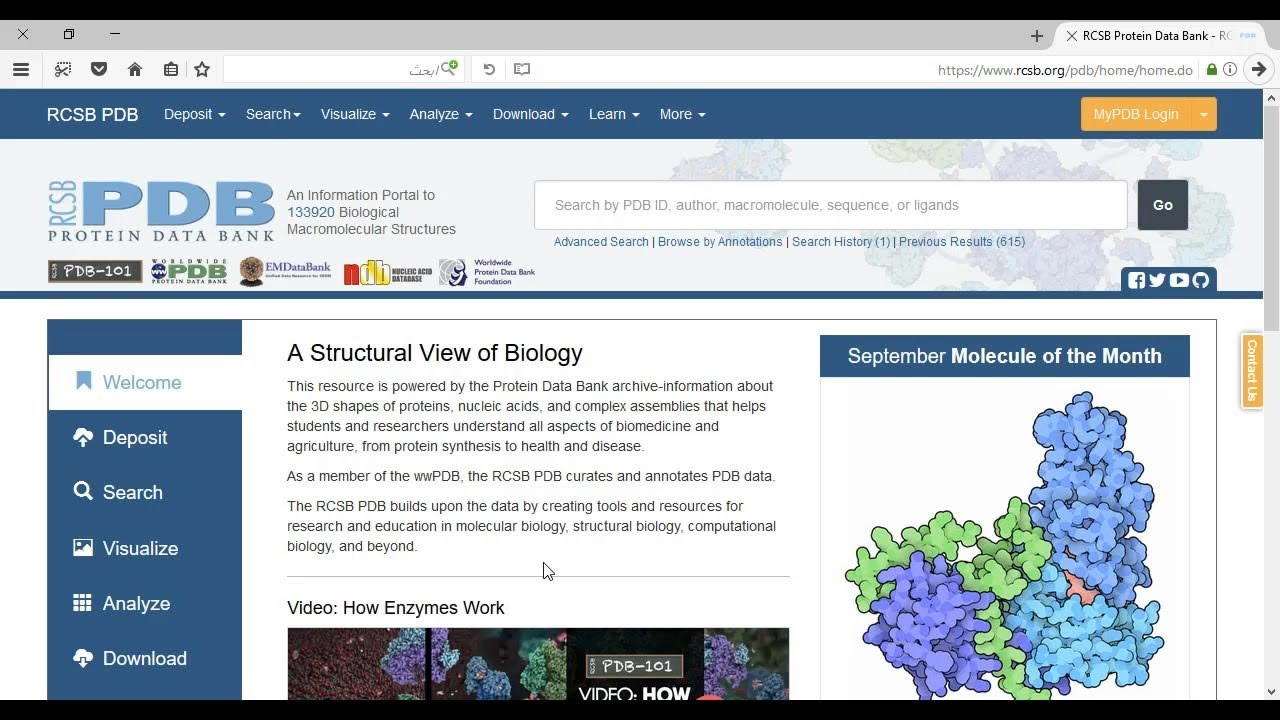Screen dimensions: 1280x720
Task: Select the Analyze sidebar tab
Action: point(145,603)
